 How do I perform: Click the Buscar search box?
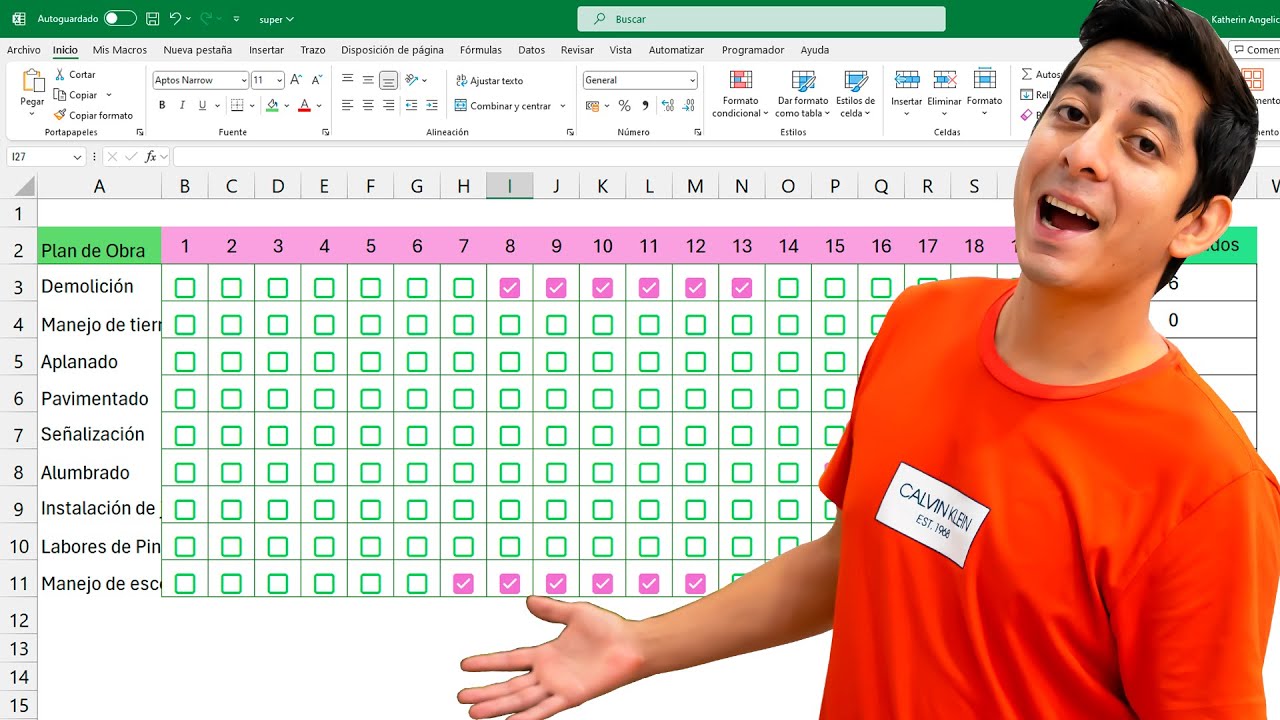(761, 19)
